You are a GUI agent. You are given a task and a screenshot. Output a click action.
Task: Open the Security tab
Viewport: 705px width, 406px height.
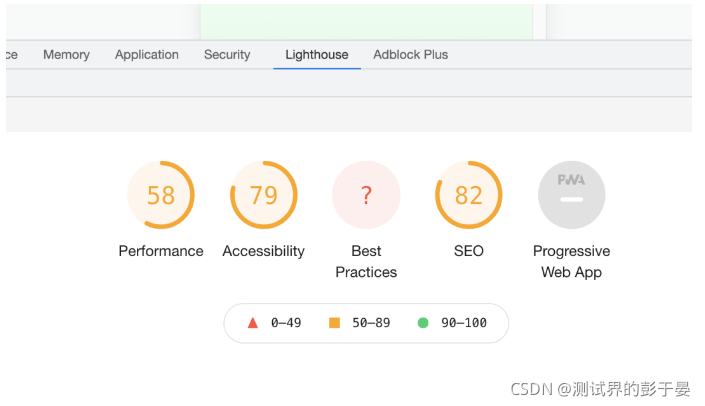pos(227,55)
